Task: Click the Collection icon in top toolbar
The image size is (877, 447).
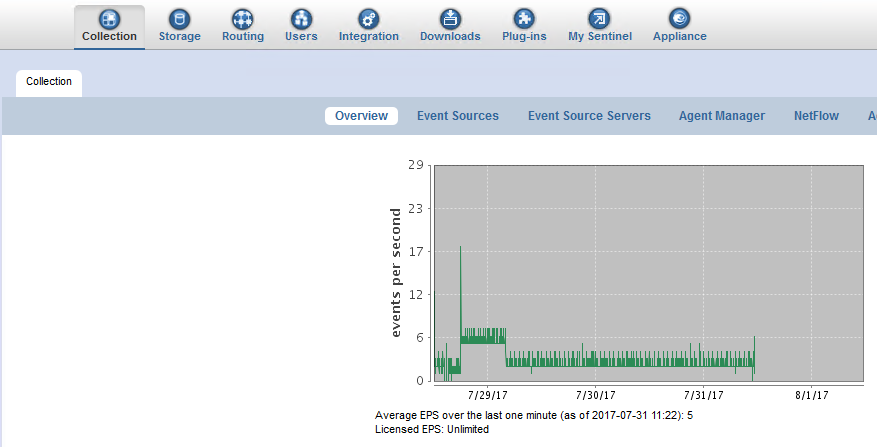Action: pos(110,19)
